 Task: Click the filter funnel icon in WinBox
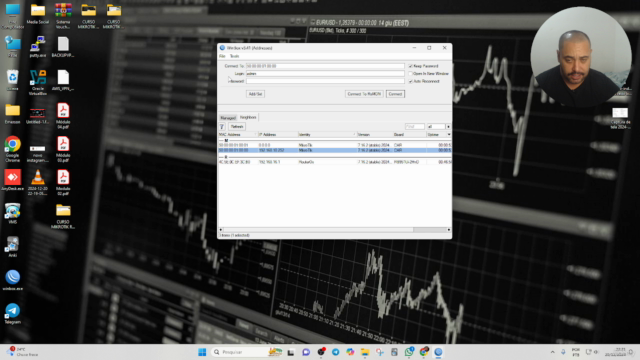click(222, 127)
